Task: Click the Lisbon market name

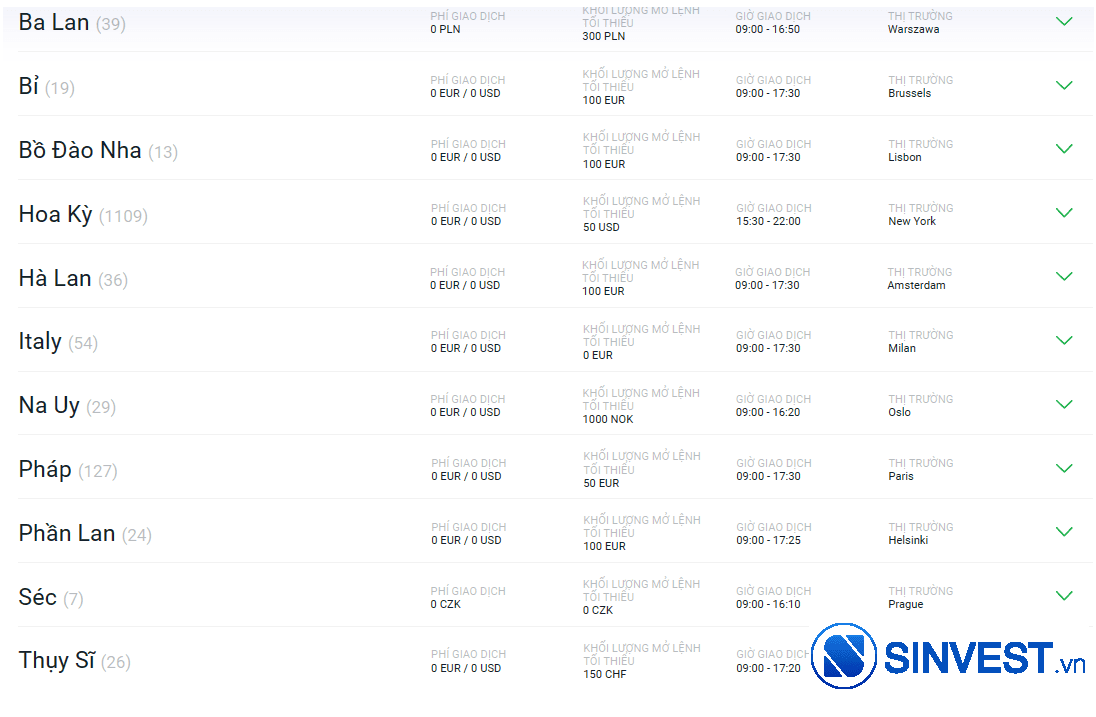Action: pos(904,157)
